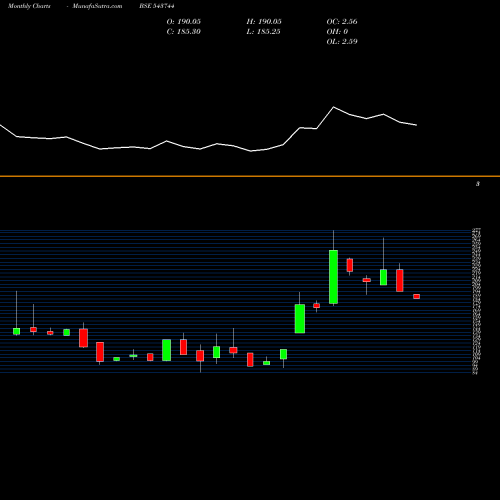Click the close value 'C: 185.30'
Screen dimensions: 500x500
tap(184, 32)
